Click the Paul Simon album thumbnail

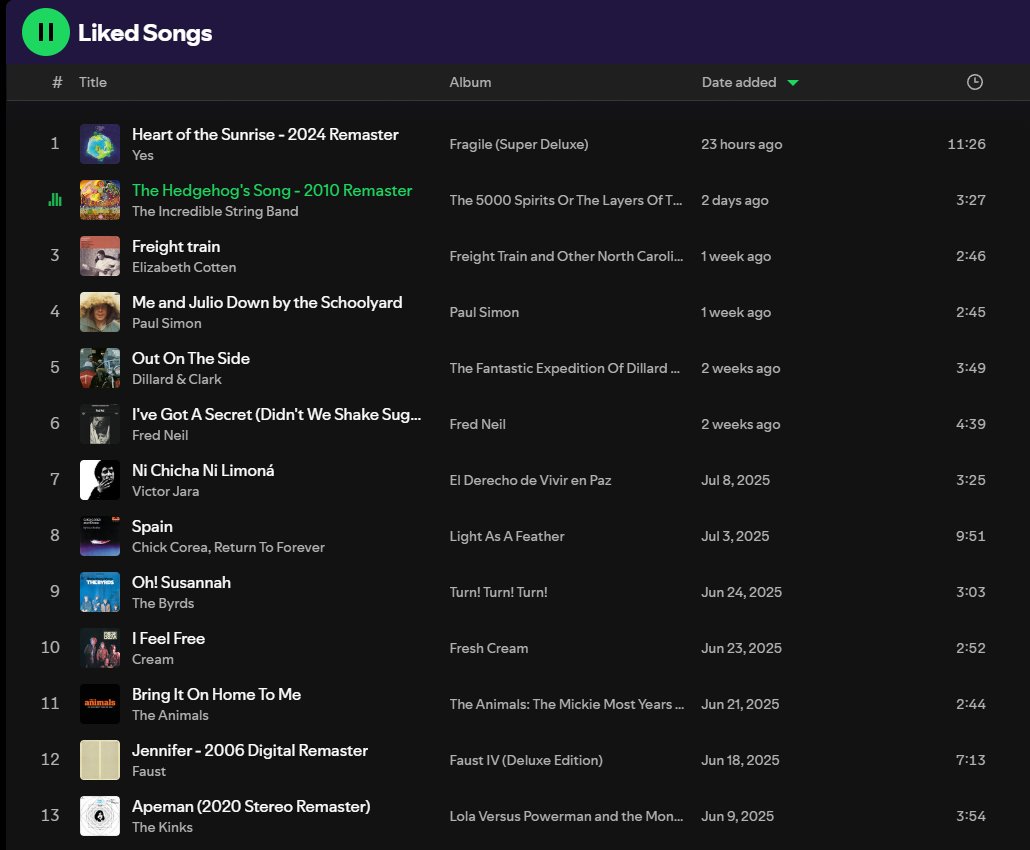coord(100,312)
